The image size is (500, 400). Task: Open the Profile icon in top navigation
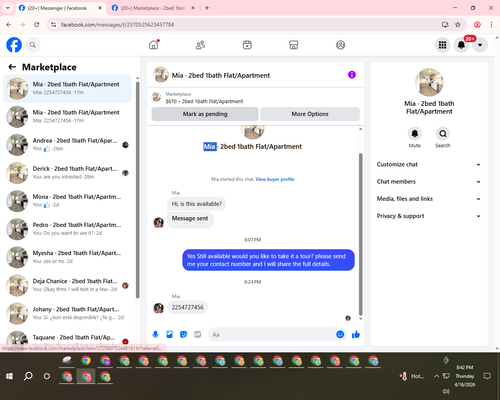[x=340, y=45]
